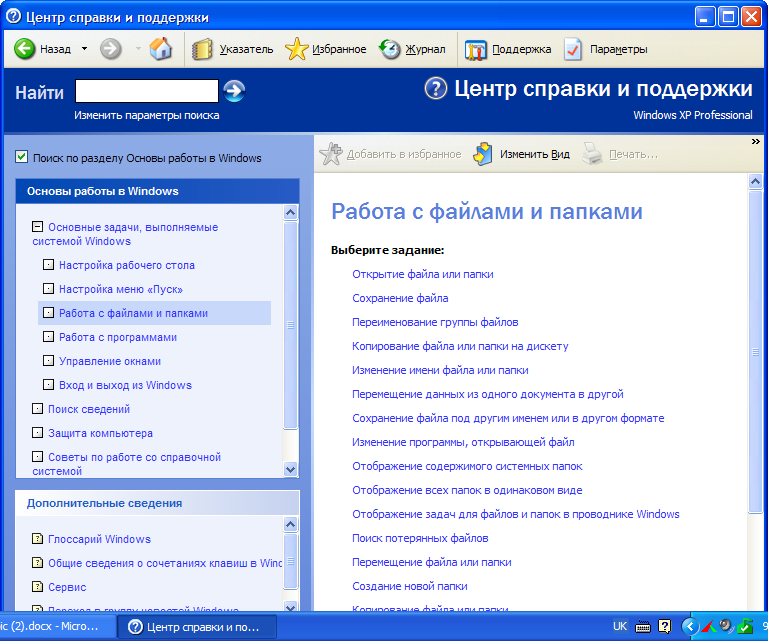Click the main content scrollbar thumb
Image resolution: width=768 pixels, height=641 pixels.
(755, 351)
